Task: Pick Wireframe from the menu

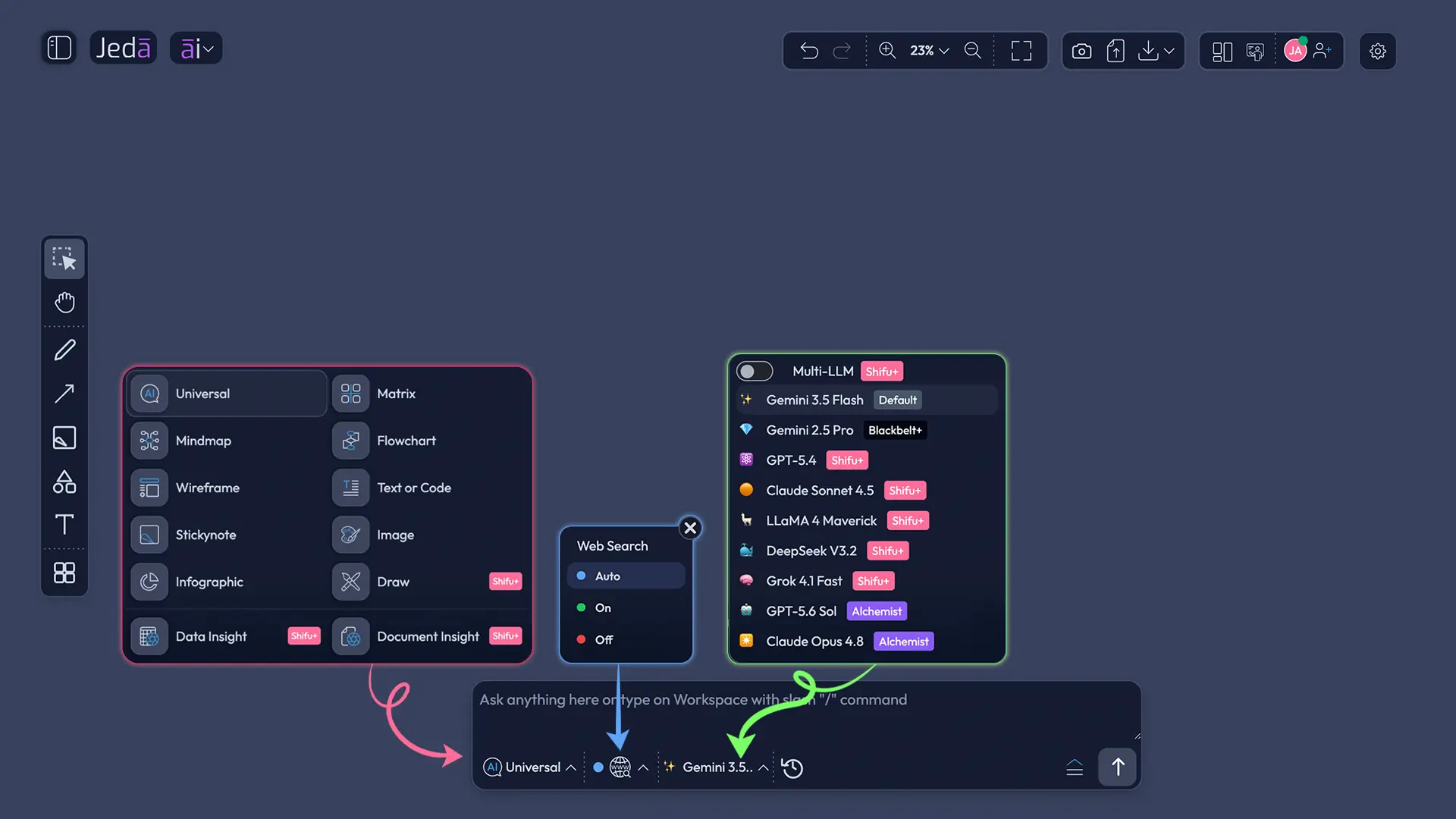Action: (227, 488)
